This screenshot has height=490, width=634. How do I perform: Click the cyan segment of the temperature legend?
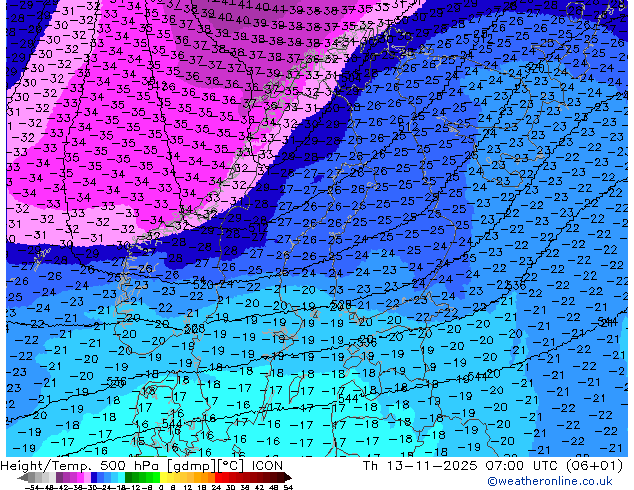pyautogui.click(x=121, y=477)
